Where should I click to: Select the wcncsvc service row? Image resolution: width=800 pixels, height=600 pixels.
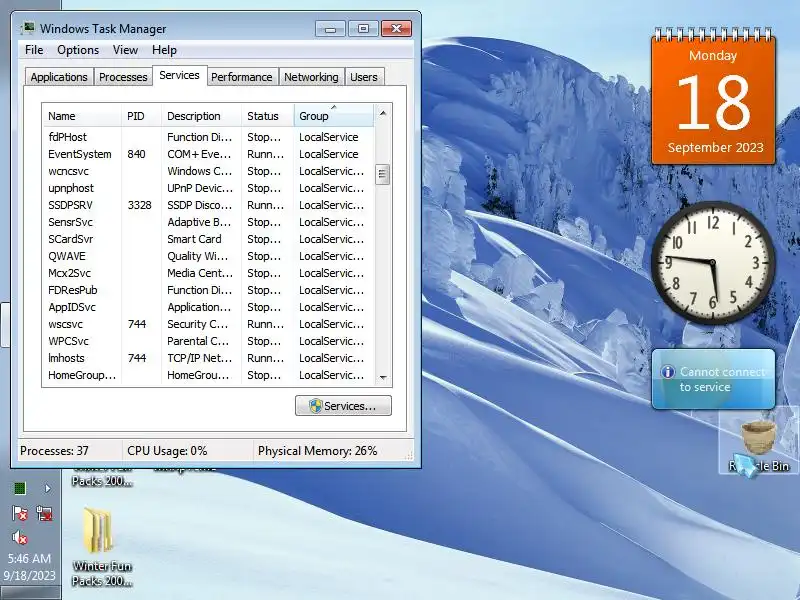(x=209, y=171)
